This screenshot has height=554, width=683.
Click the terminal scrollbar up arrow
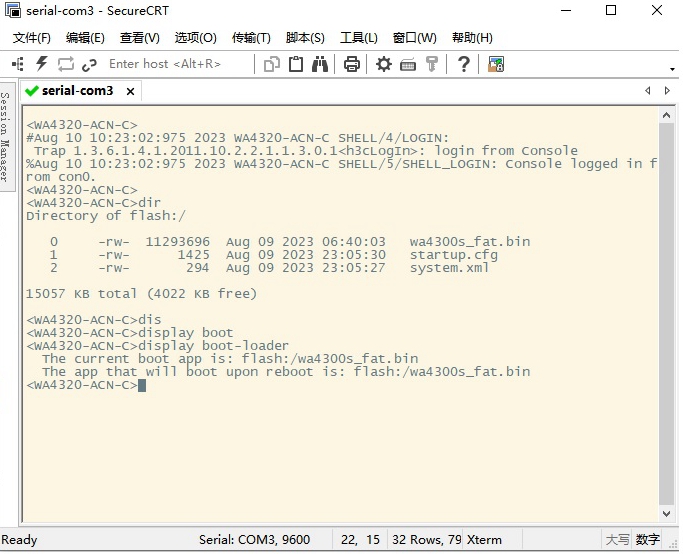point(666,115)
